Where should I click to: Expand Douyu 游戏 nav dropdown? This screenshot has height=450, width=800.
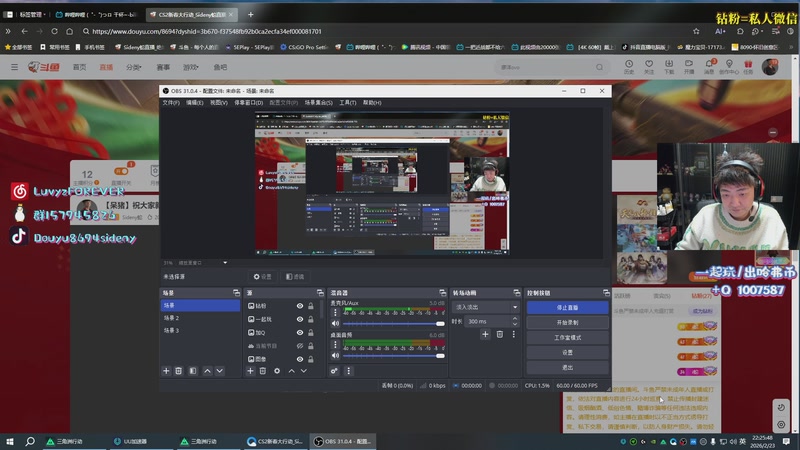191,67
